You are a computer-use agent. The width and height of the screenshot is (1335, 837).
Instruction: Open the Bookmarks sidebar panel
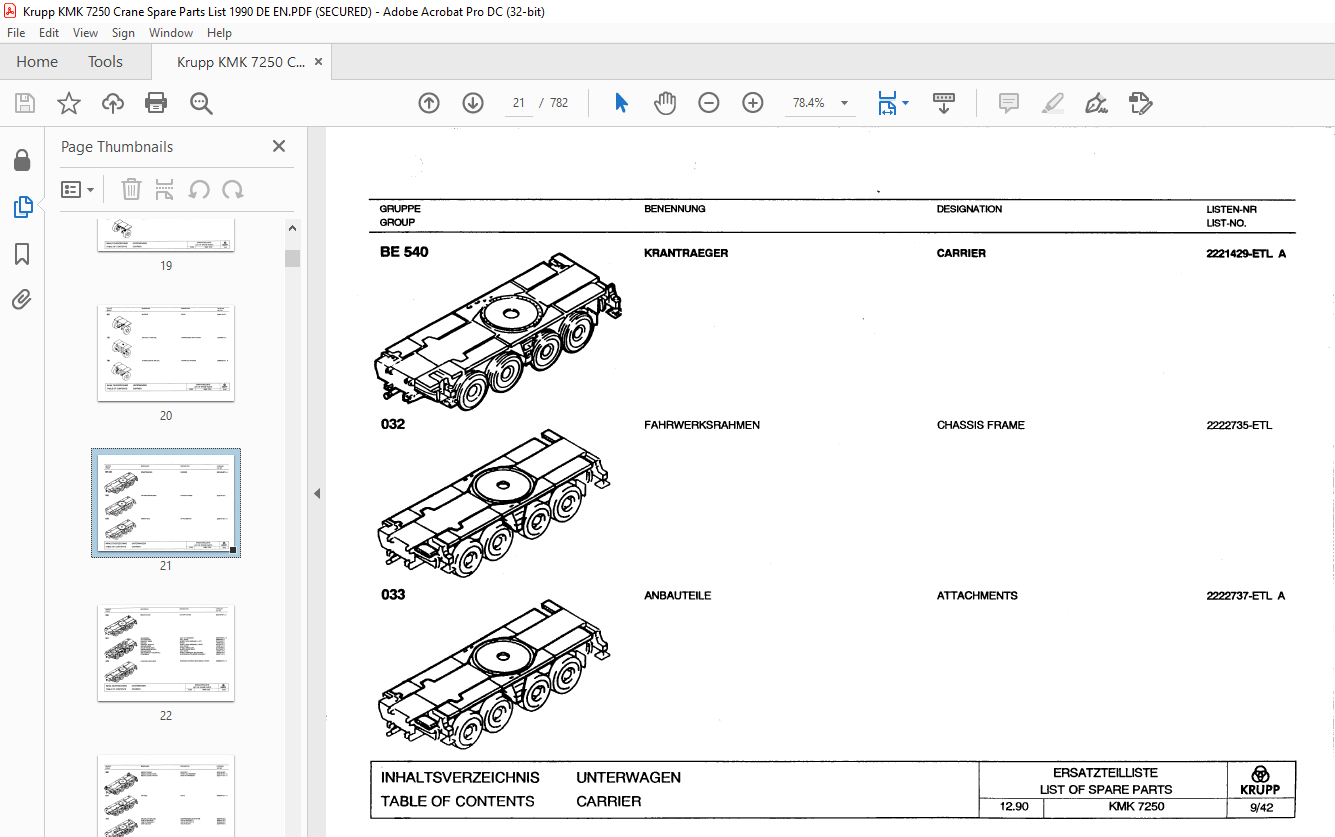(22, 254)
